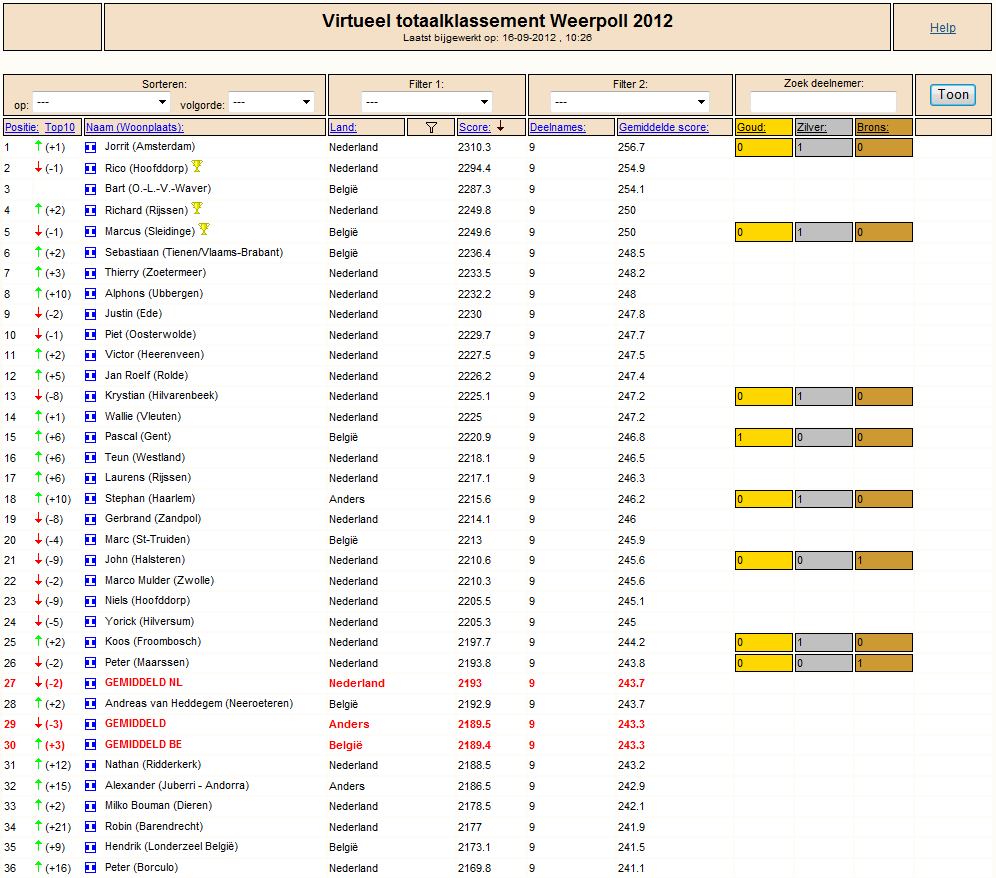The image size is (996, 878).
Task: Click the red GEMIDDELD Anders row name
Action: pos(135,724)
